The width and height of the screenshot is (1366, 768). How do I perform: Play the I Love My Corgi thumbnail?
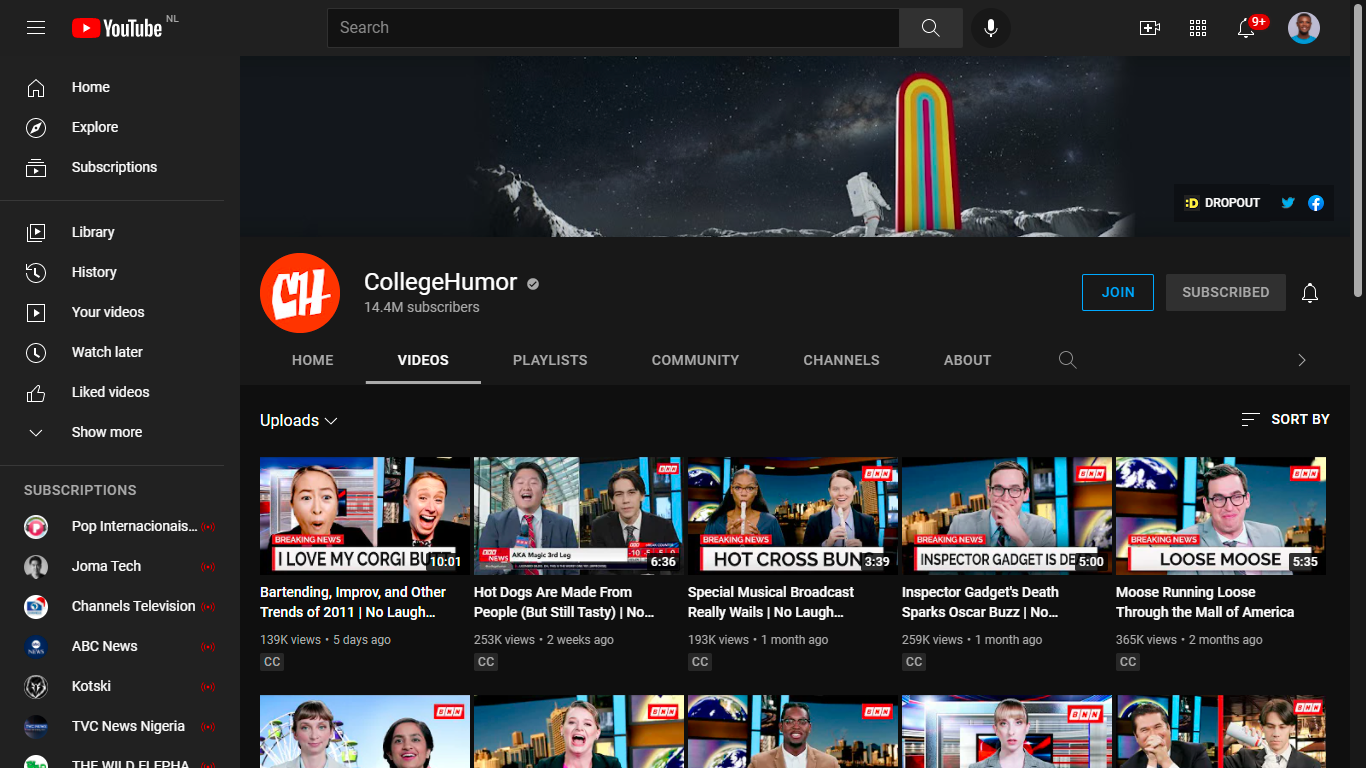(x=365, y=516)
